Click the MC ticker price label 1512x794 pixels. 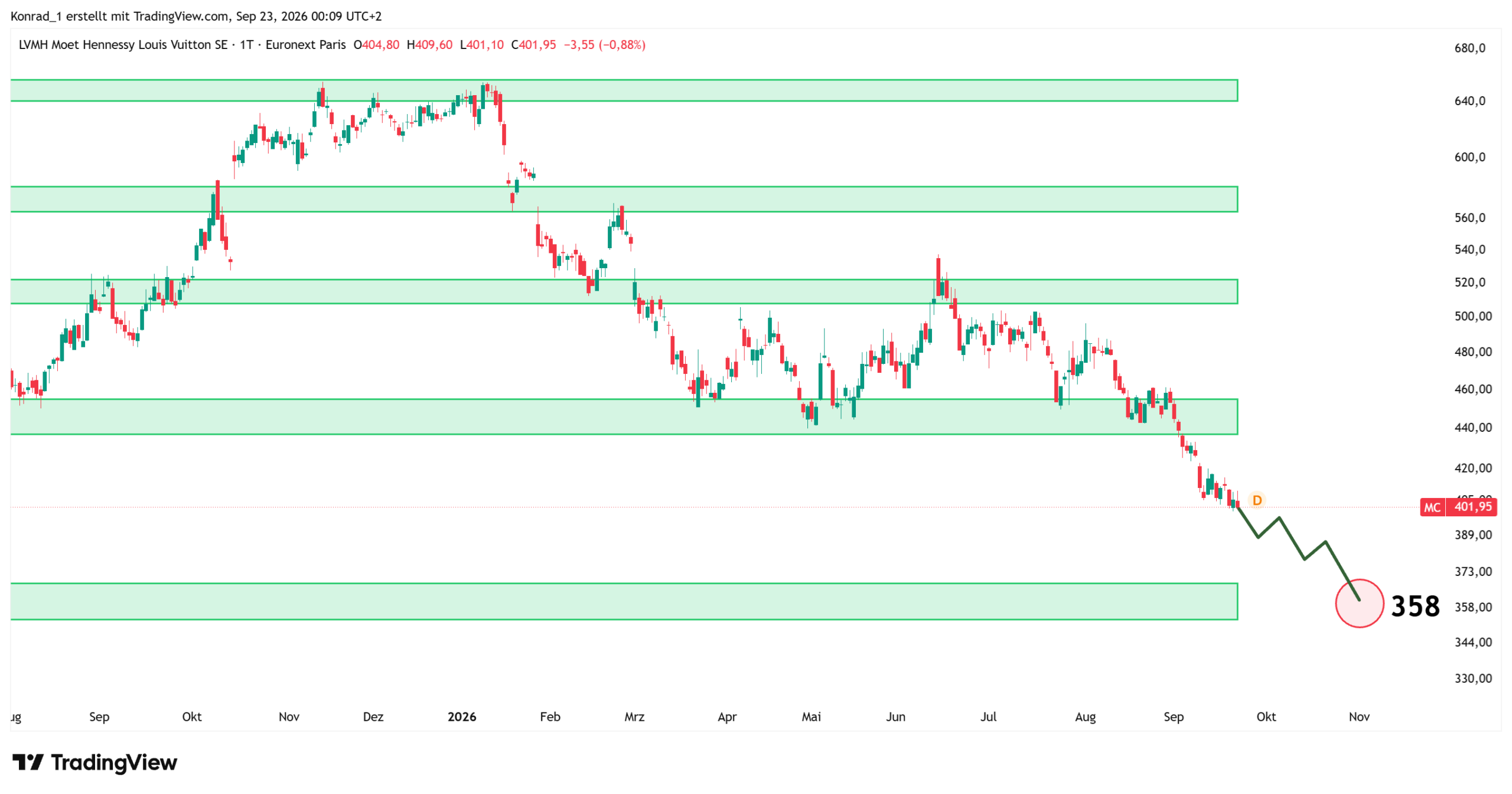coord(1432,507)
